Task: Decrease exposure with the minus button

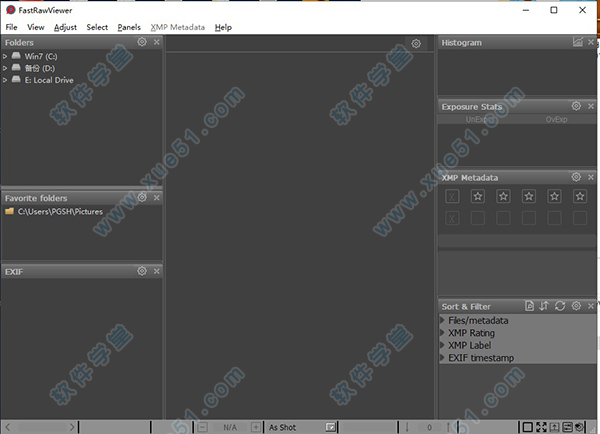Action: [x=203, y=427]
